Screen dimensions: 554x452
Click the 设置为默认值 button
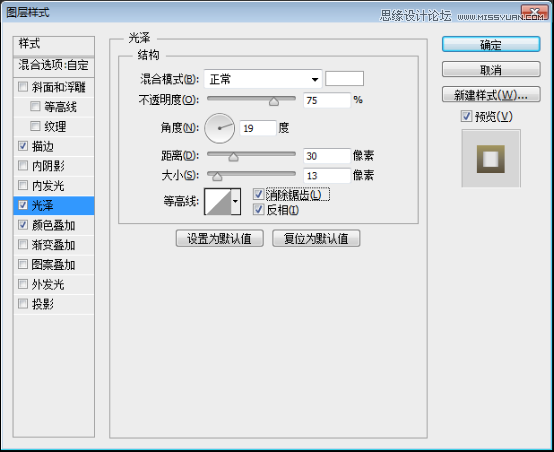tap(220, 239)
